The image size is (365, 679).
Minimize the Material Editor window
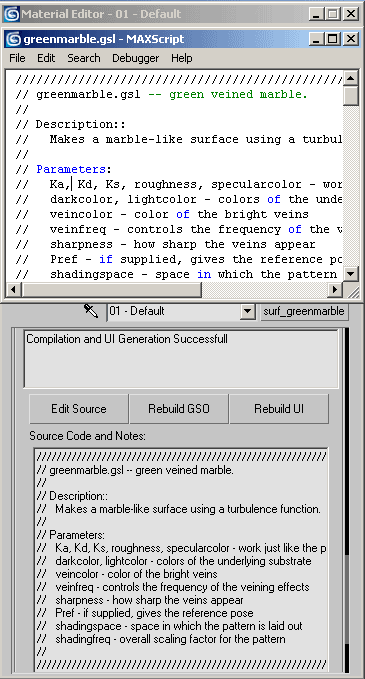(317, 14)
